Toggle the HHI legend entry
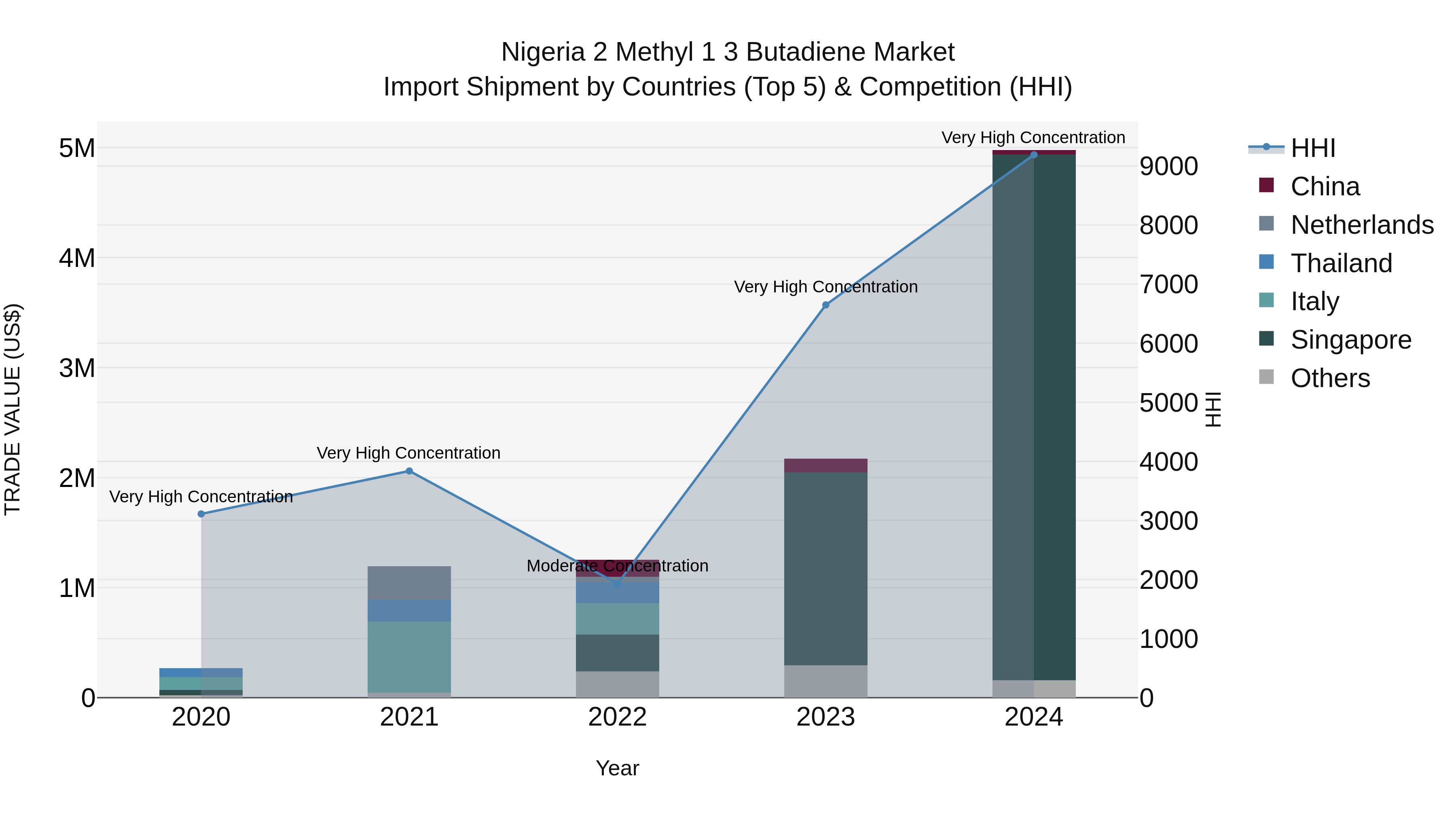The image size is (1456, 819). coord(1291,148)
